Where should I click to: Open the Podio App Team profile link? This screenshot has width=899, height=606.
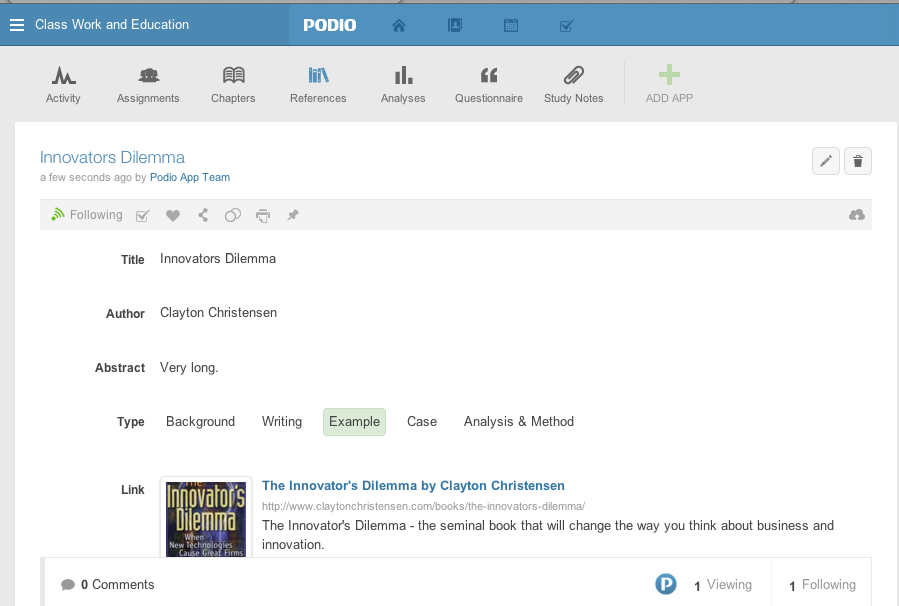click(x=190, y=178)
